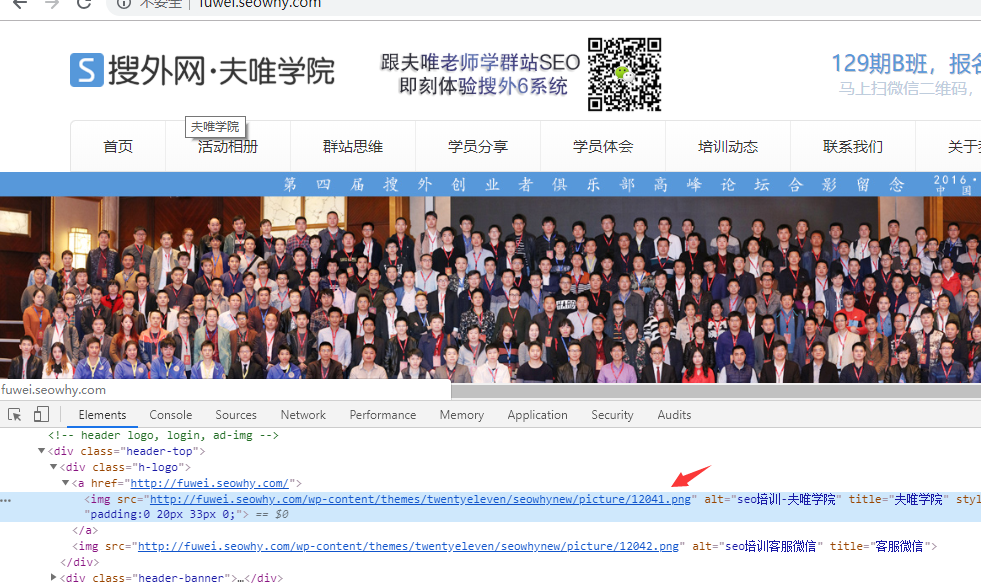Toggle the device toolbar icon in DevTools

(41, 415)
